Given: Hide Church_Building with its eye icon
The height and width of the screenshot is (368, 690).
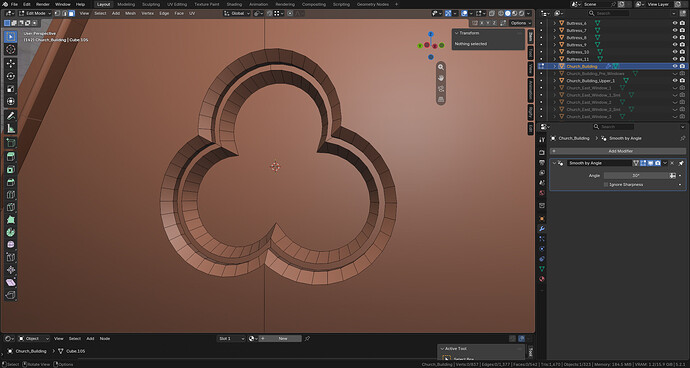Looking at the screenshot, I should [x=675, y=66].
